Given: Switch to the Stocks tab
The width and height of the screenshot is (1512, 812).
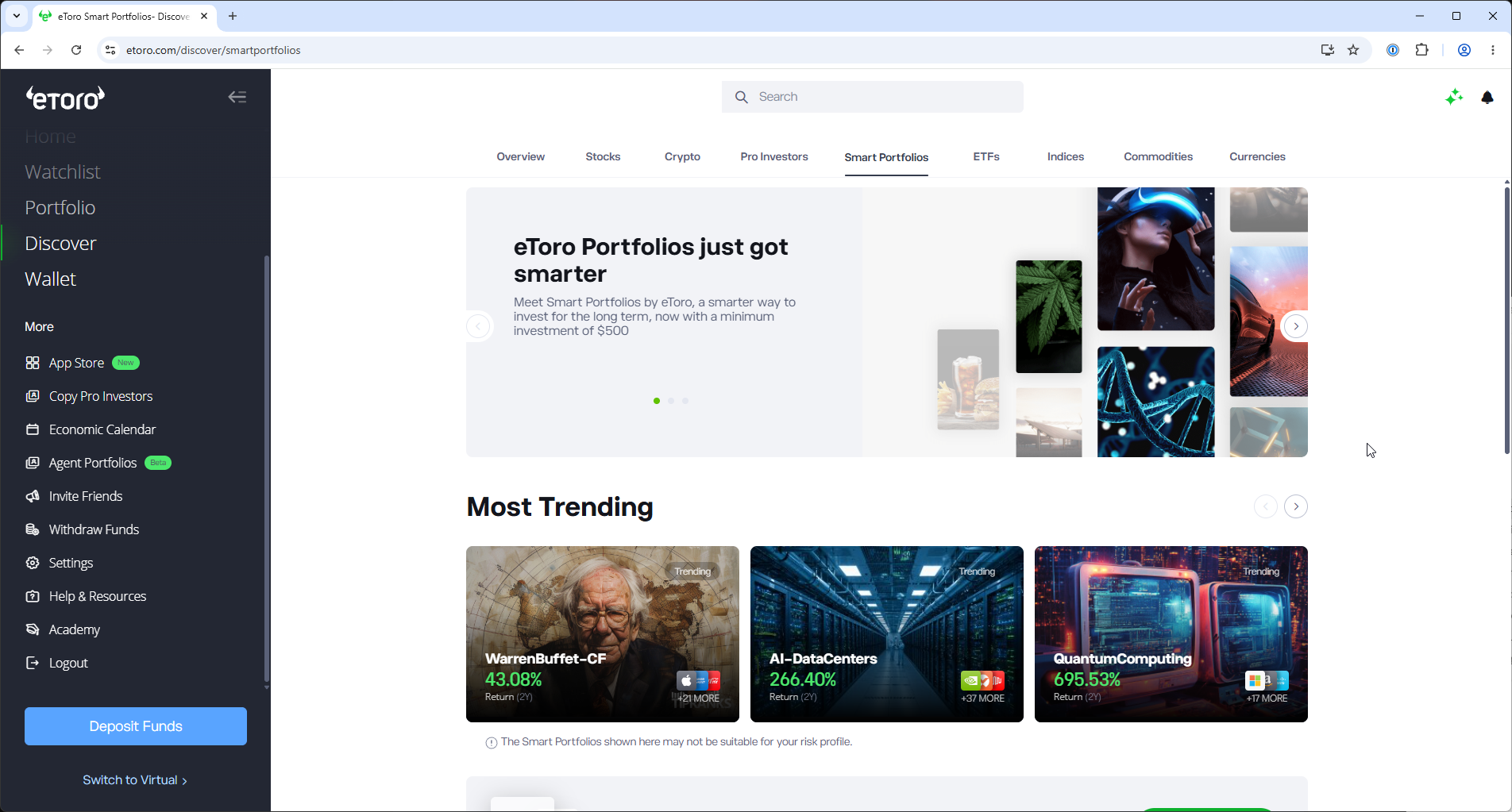Looking at the screenshot, I should pyautogui.click(x=603, y=156).
